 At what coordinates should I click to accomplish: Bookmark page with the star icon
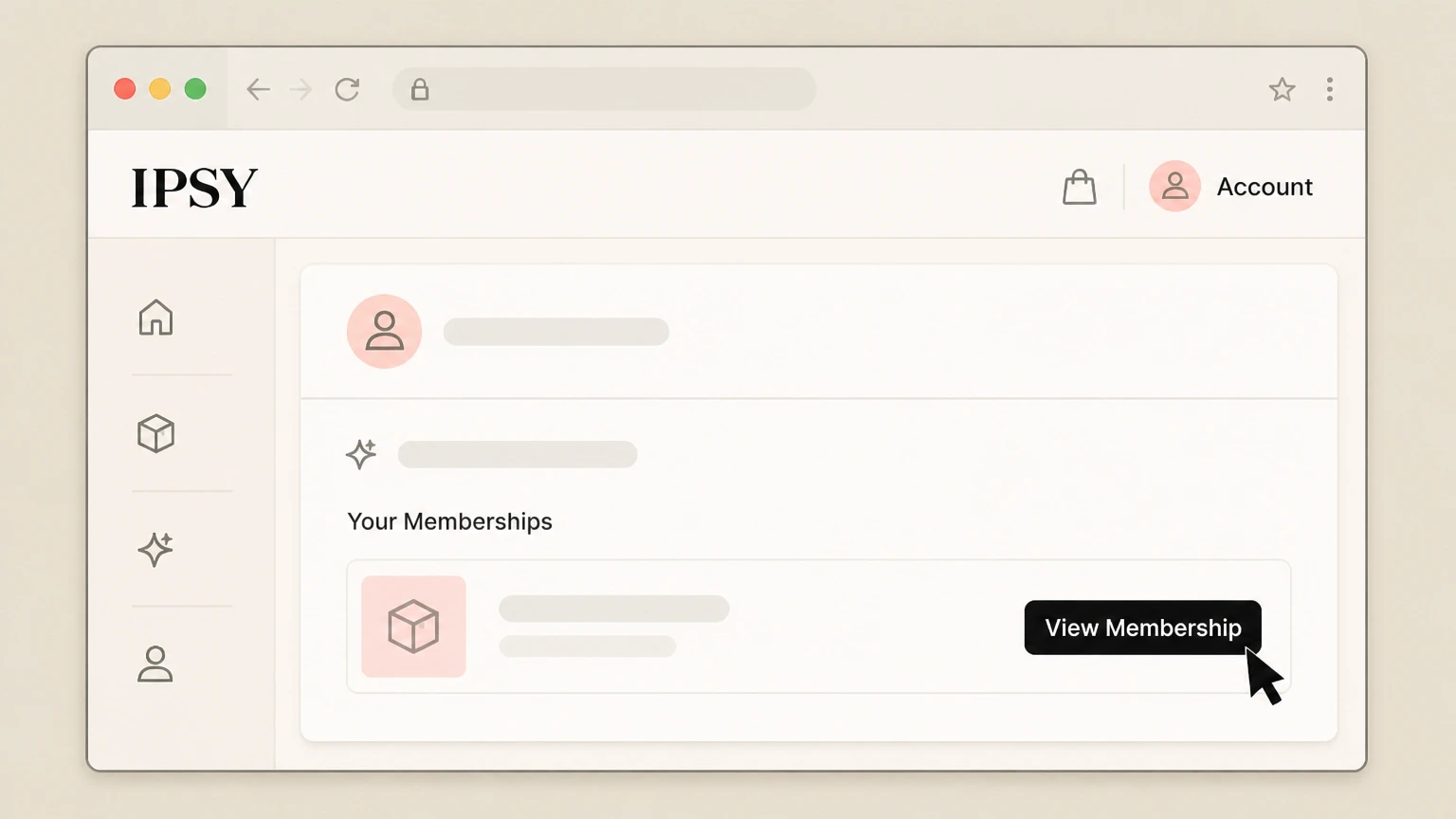click(x=1282, y=89)
